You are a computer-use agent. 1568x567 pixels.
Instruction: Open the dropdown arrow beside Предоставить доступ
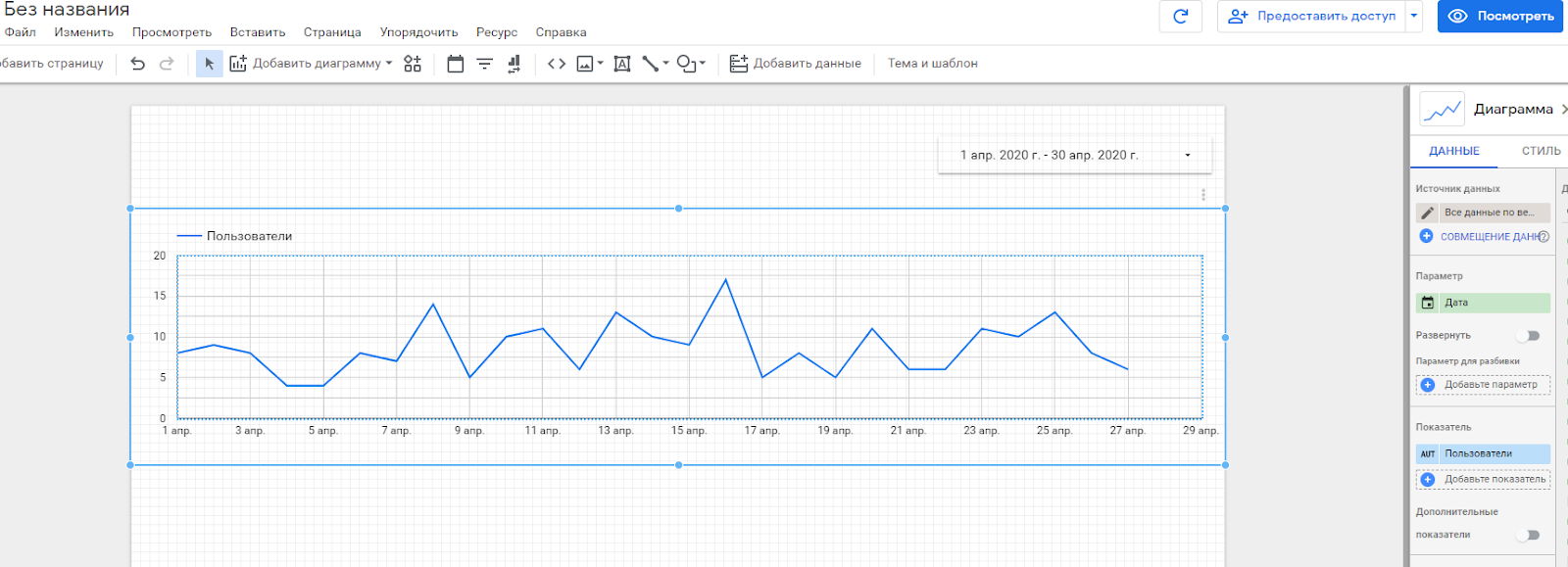click(x=1413, y=17)
